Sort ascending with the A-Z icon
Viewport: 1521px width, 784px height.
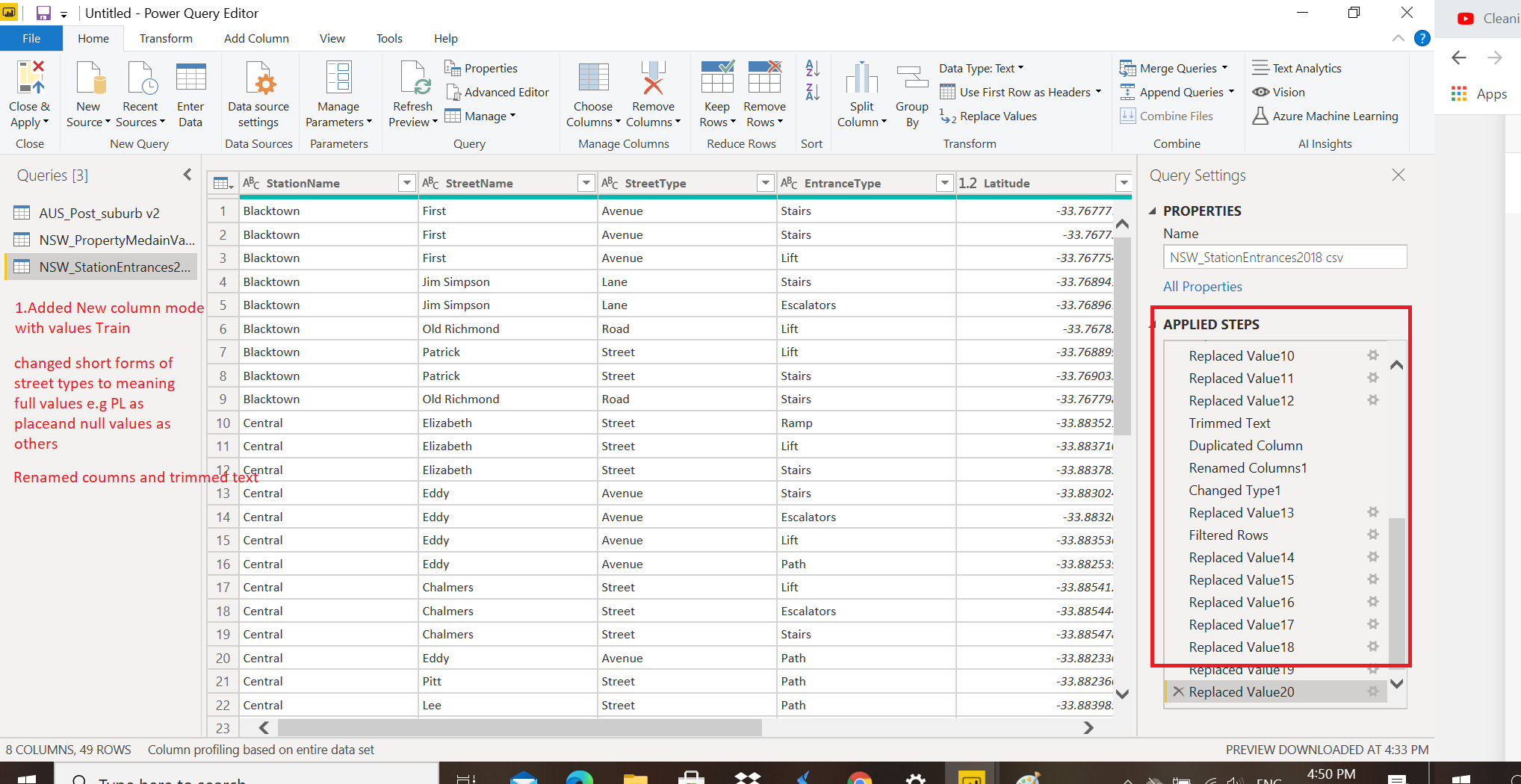point(813,68)
